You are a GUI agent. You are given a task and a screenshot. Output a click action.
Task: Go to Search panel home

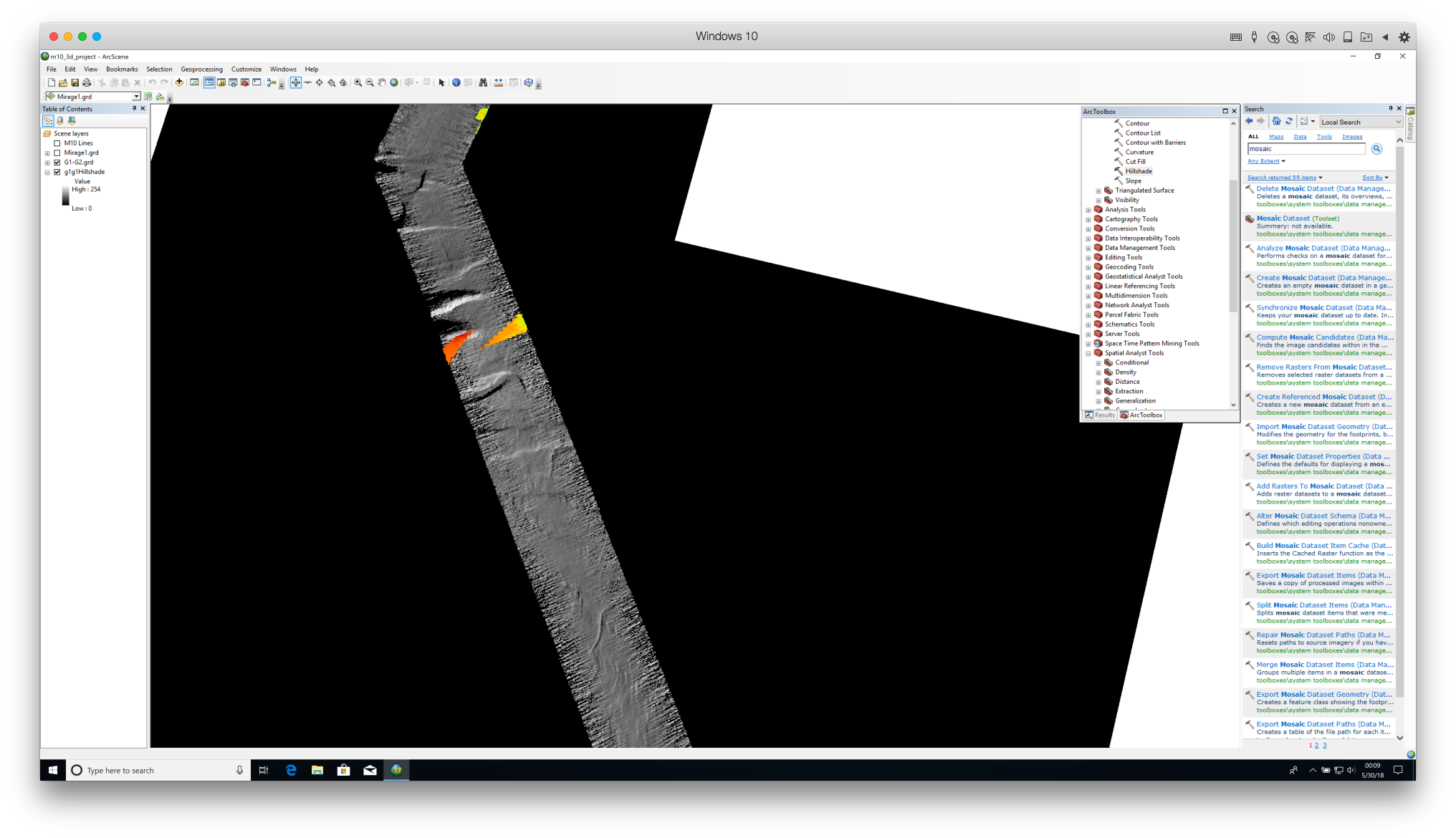click(1276, 122)
